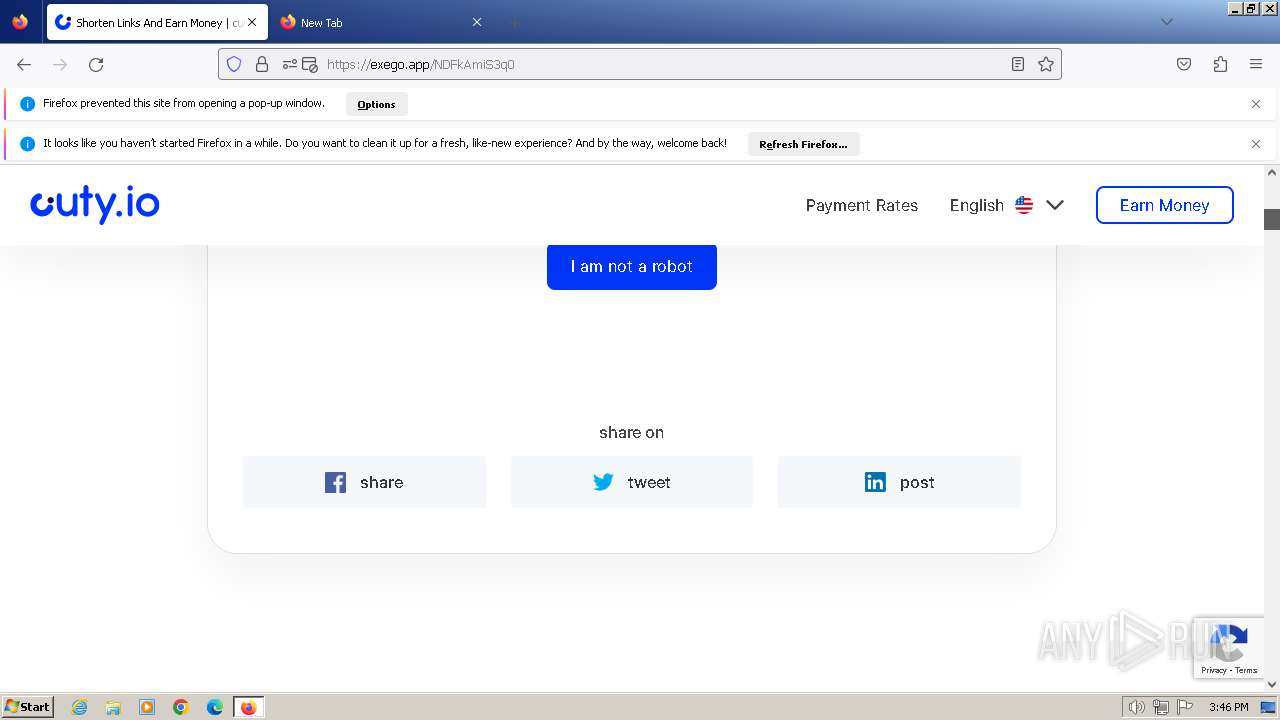
Task: List all tabs dropdown arrow
Action: coord(1166,22)
